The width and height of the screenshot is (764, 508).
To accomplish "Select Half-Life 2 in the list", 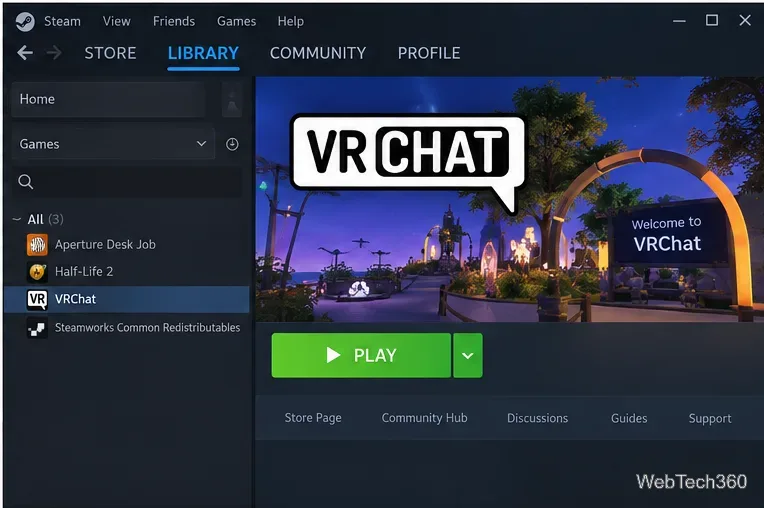I will click(127, 272).
